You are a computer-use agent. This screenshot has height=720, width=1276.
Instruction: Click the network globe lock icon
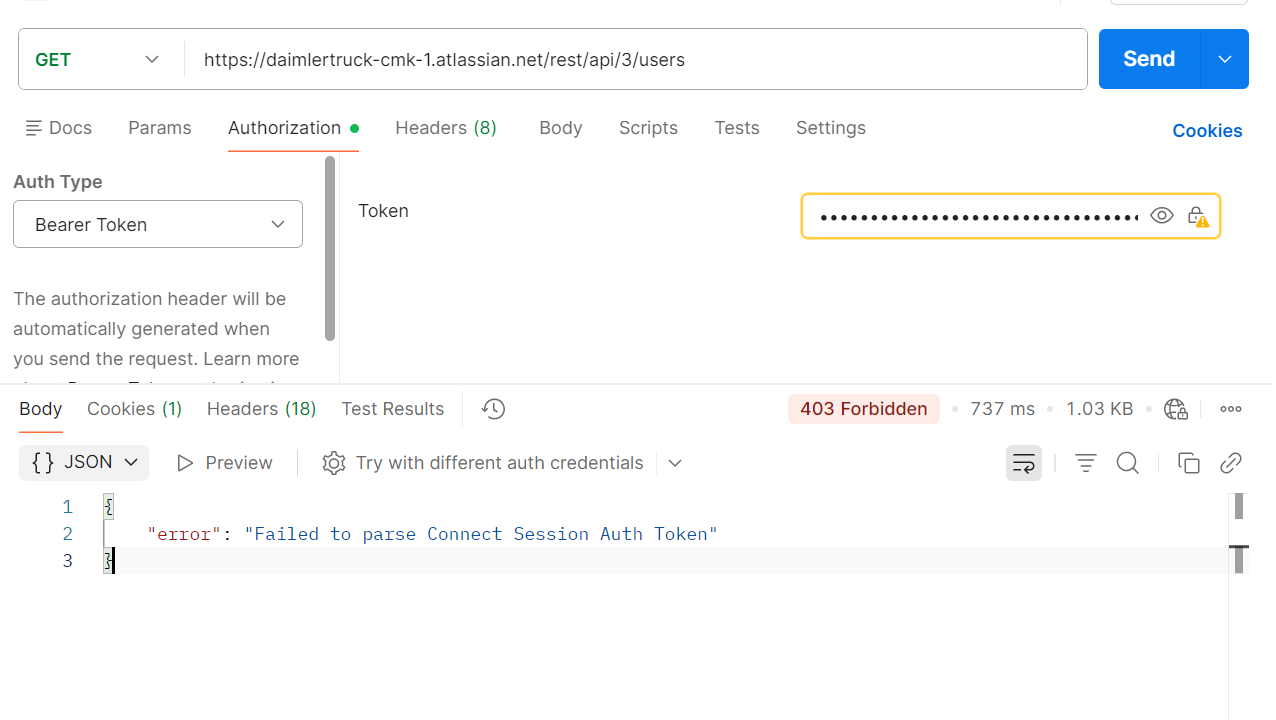point(1176,409)
